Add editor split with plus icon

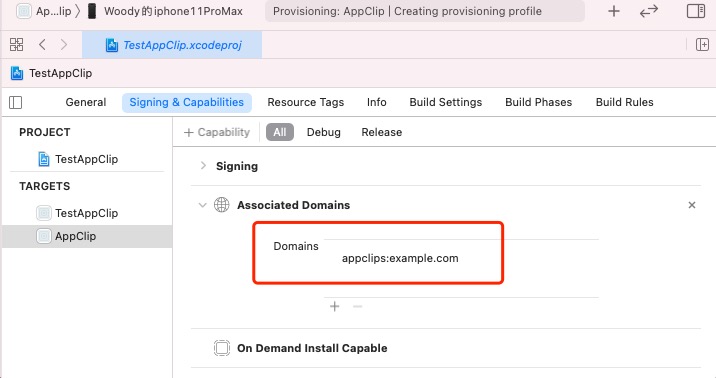point(702,44)
